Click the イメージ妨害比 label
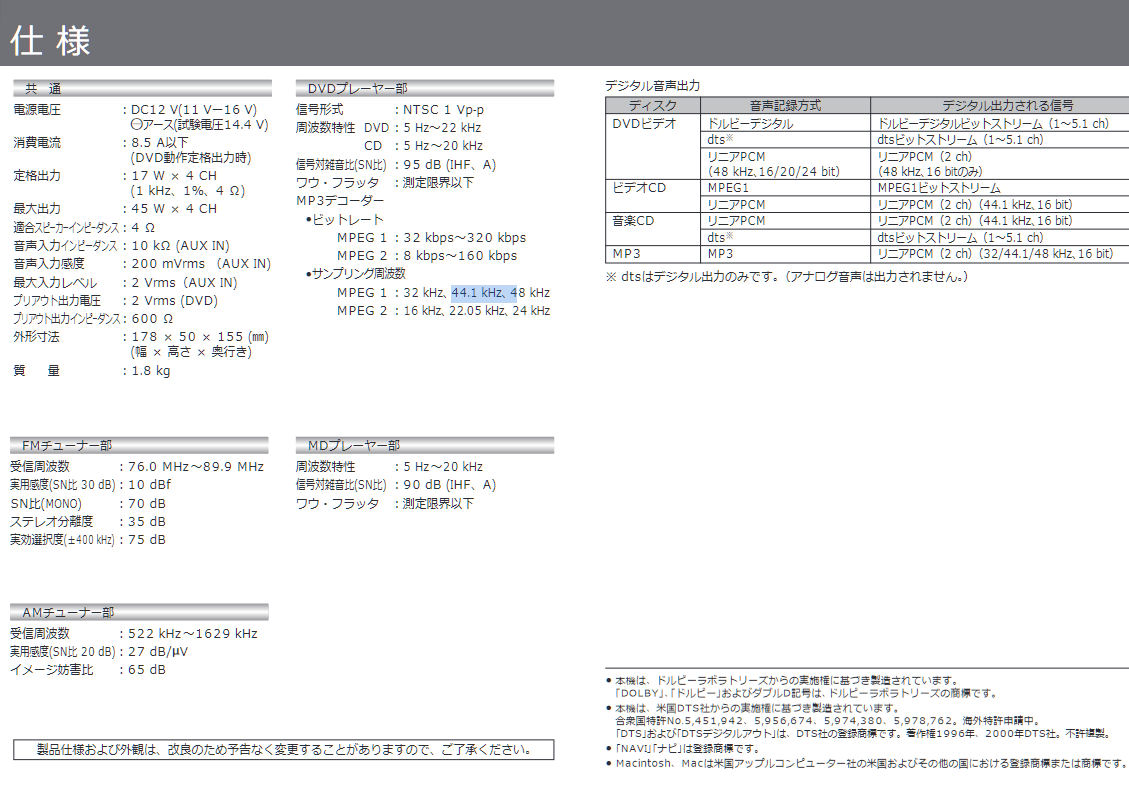 click(x=51, y=670)
